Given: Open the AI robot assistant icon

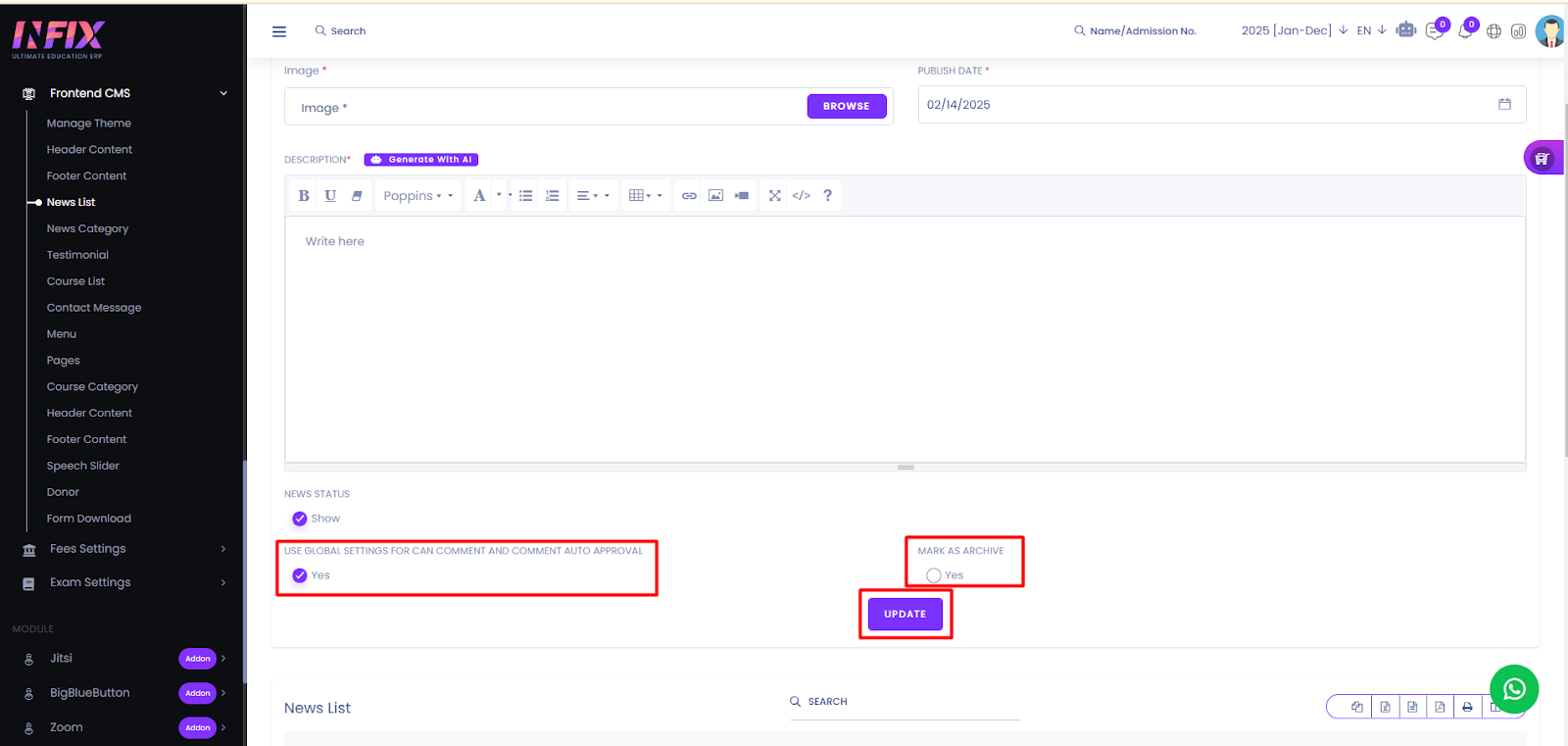Looking at the screenshot, I should (1406, 29).
